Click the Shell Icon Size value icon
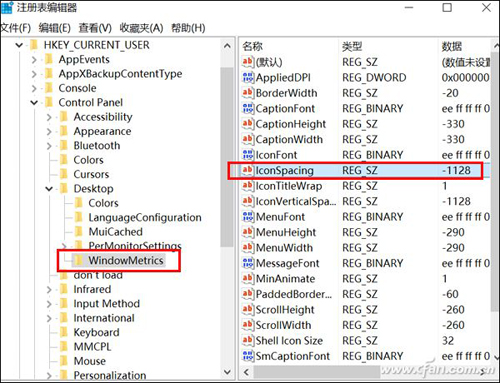 pyautogui.click(x=247, y=340)
